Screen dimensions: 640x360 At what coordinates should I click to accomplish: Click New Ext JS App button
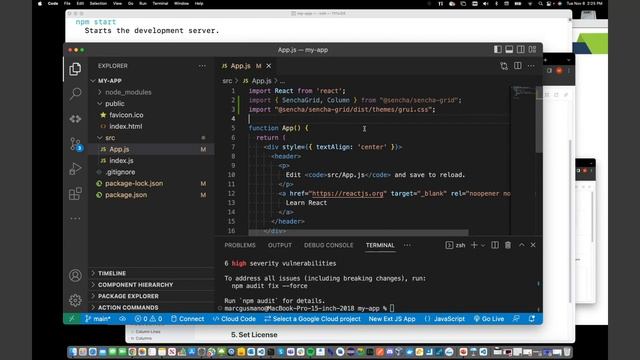(x=392, y=319)
